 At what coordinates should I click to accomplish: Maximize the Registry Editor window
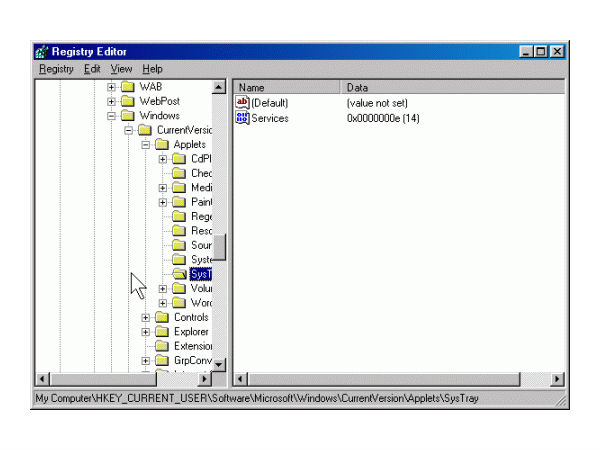click(x=541, y=52)
